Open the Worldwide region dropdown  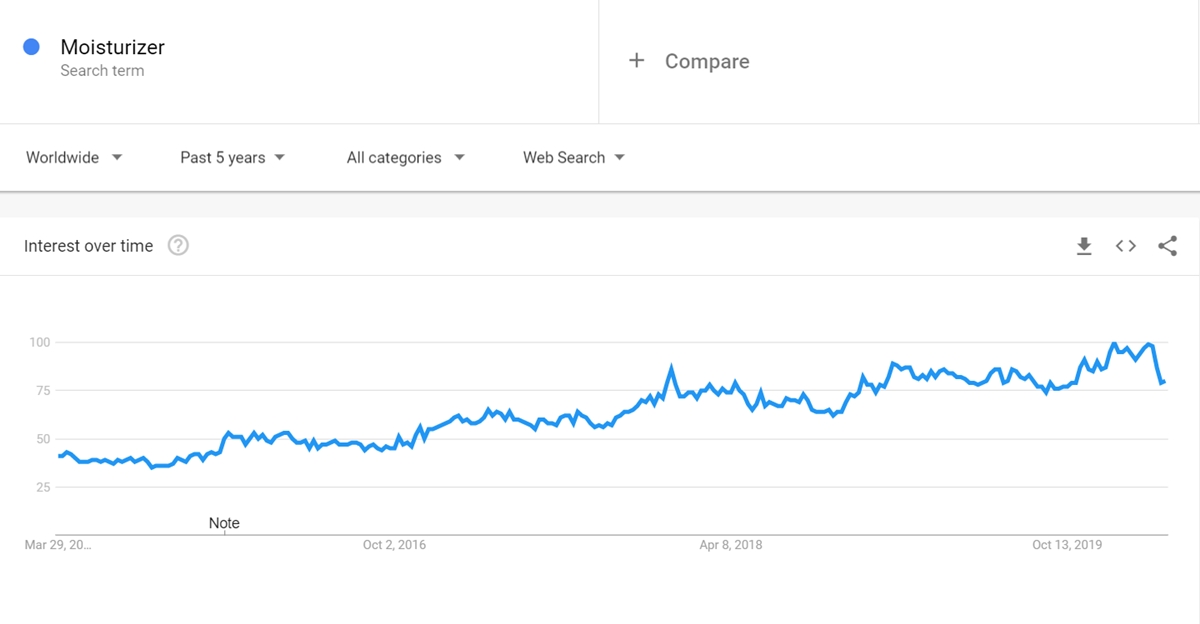(x=74, y=158)
